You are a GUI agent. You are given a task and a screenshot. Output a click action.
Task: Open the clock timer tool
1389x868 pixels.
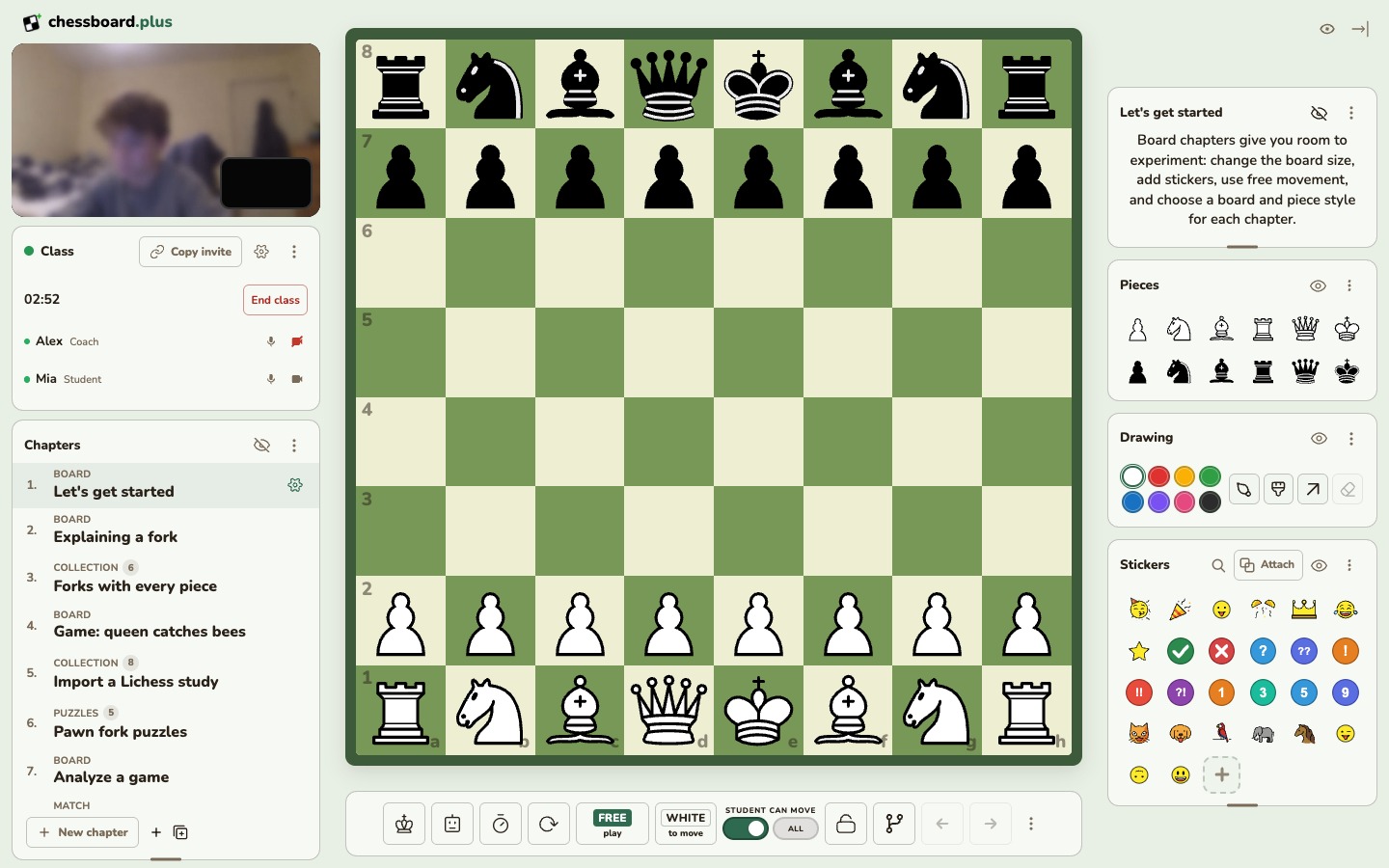coord(501,824)
